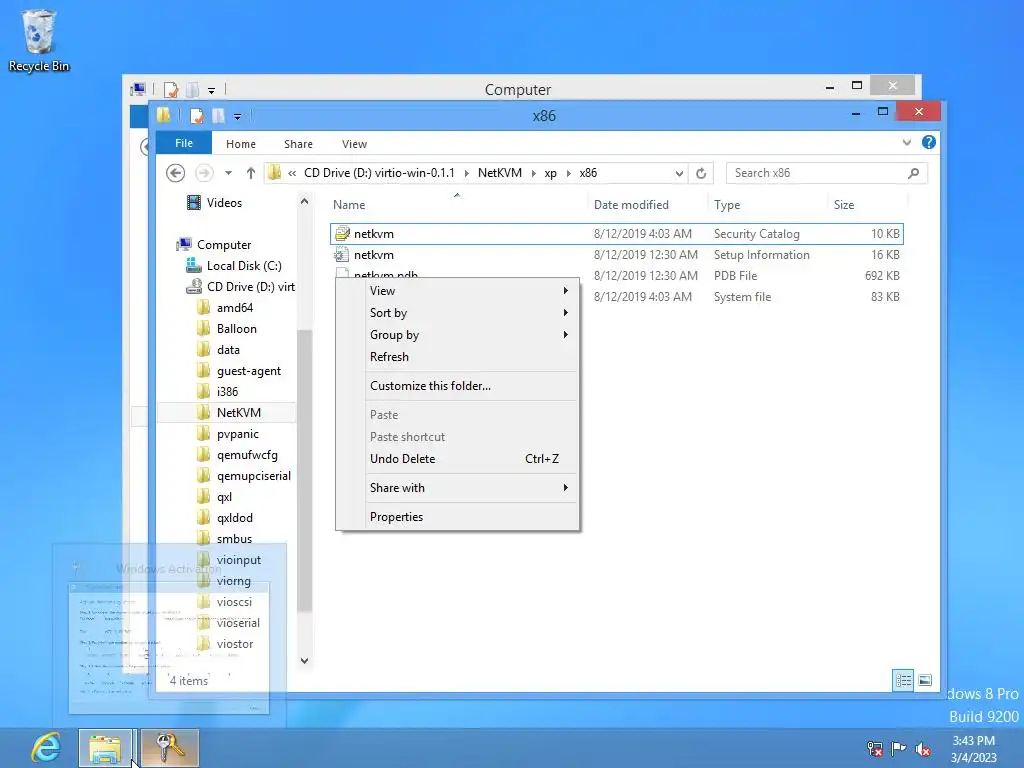The image size is (1024, 768).
Task: Open recent locations dropdown arrow
Action: [228, 173]
